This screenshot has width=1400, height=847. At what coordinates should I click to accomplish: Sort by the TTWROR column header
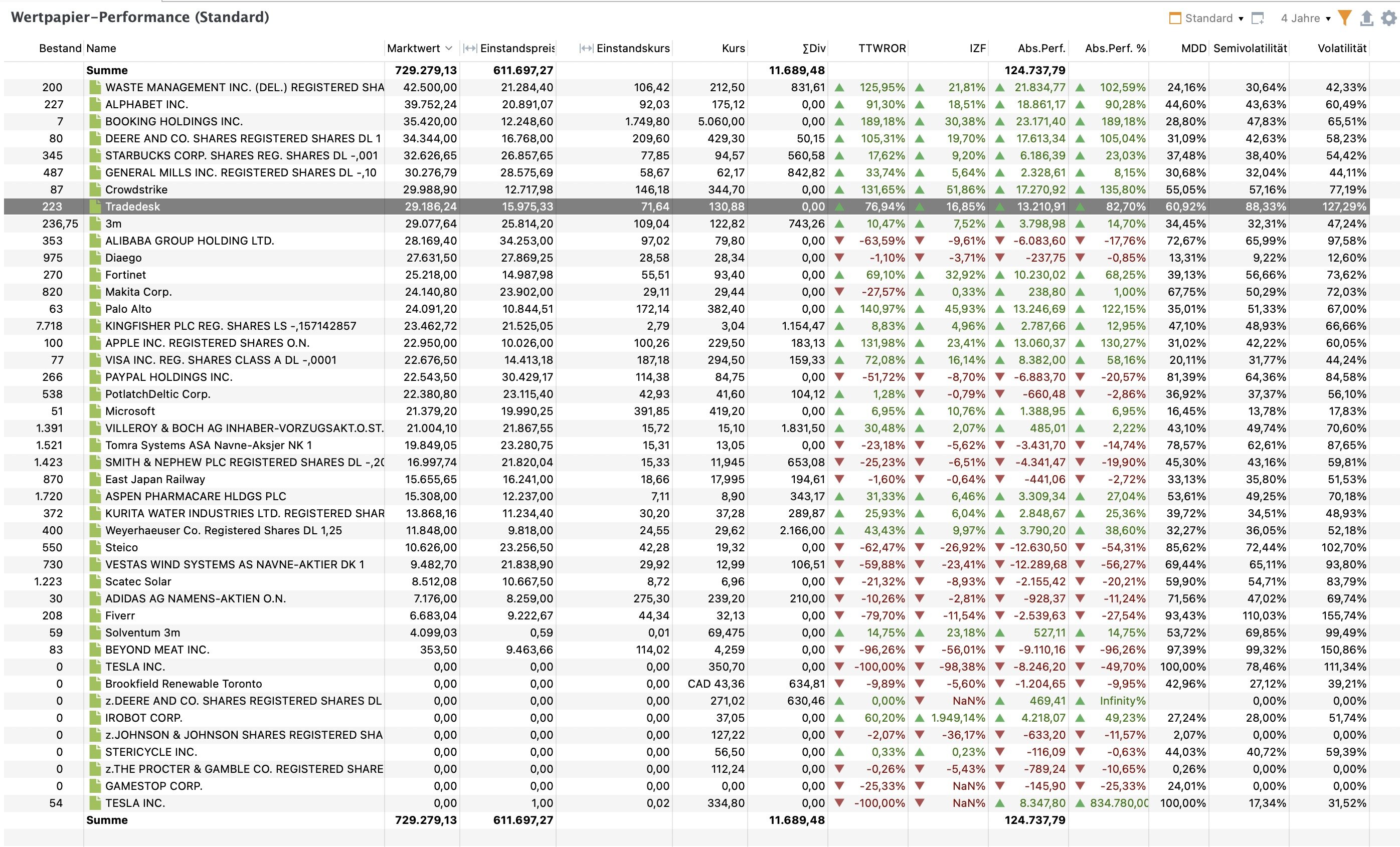881,48
